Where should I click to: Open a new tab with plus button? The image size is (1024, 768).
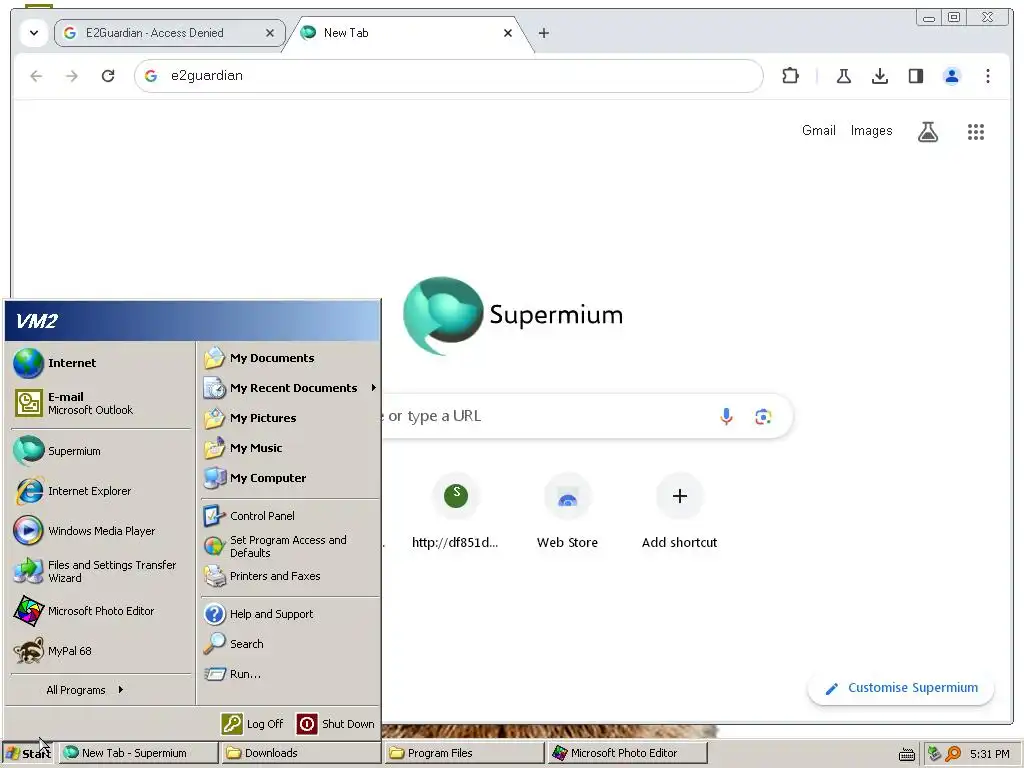(543, 33)
